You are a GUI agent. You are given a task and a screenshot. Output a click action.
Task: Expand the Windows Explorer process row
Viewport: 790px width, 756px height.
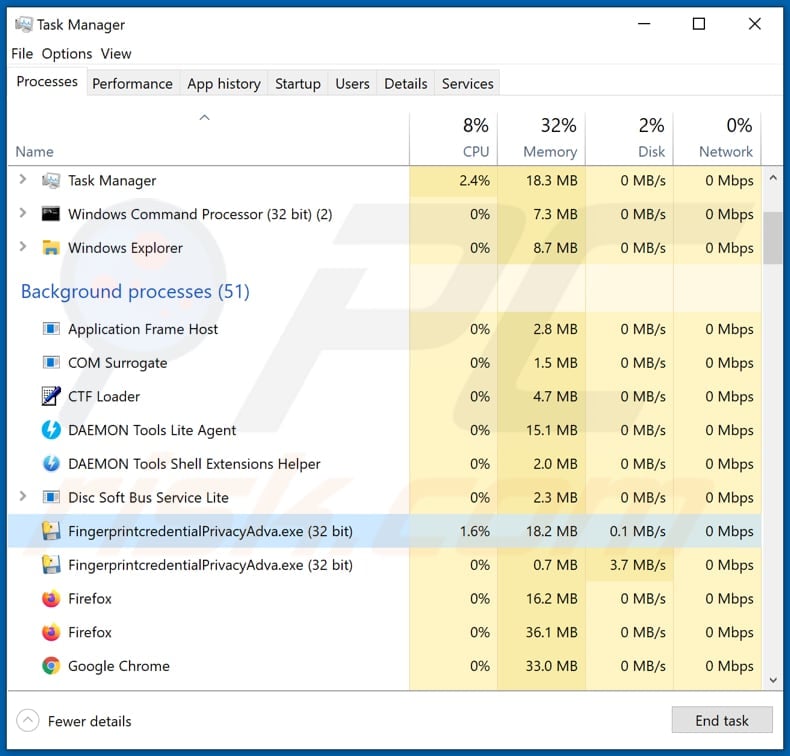point(22,247)
